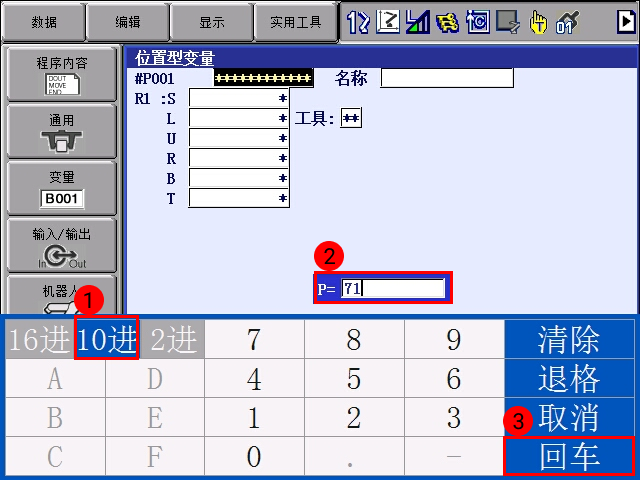Click the gray screen edit status icon

coord(508,22)
